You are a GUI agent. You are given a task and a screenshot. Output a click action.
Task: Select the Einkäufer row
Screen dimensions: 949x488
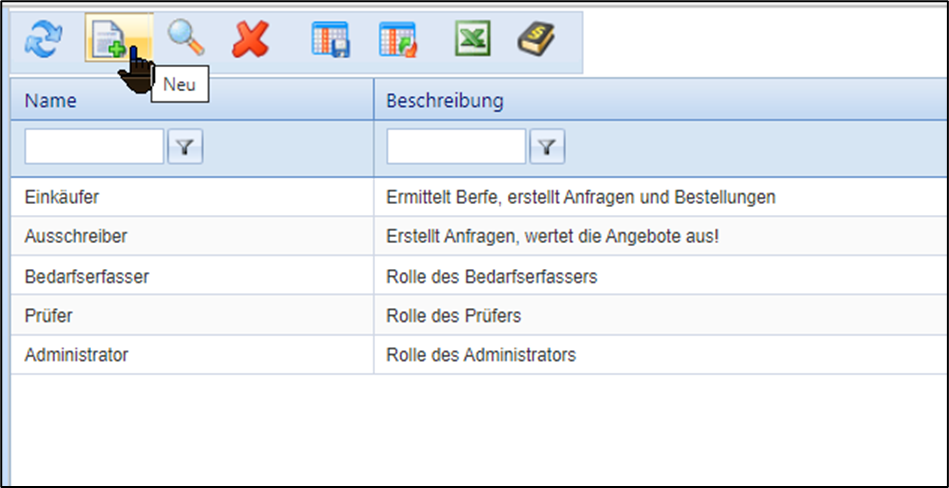click(62, 197)
